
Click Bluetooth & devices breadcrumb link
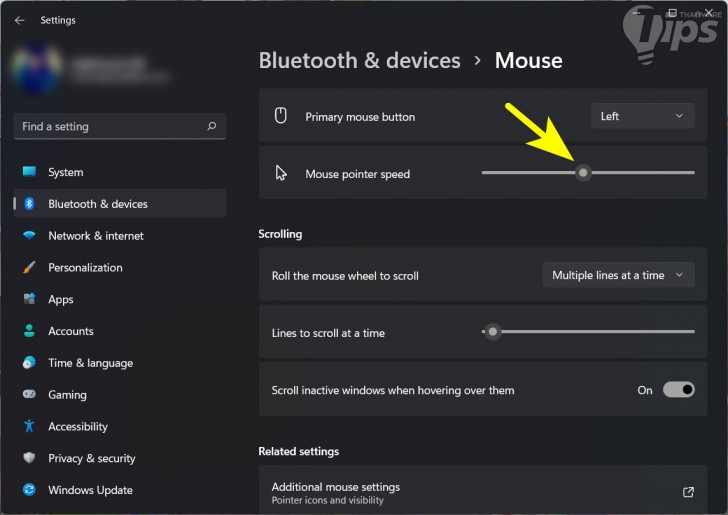click(x=359, y=60)
